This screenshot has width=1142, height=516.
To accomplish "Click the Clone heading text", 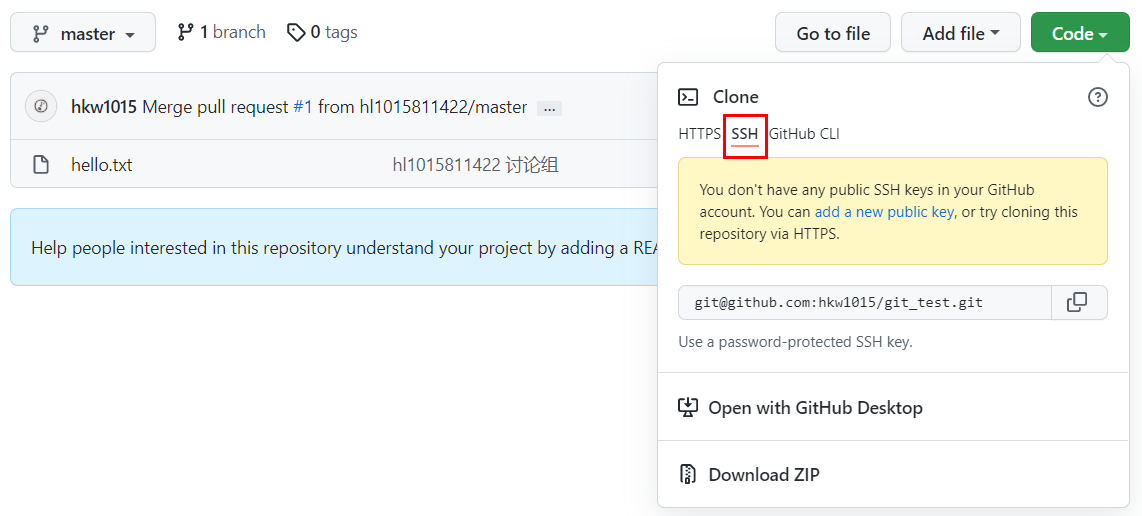I will tap(736, 97).
